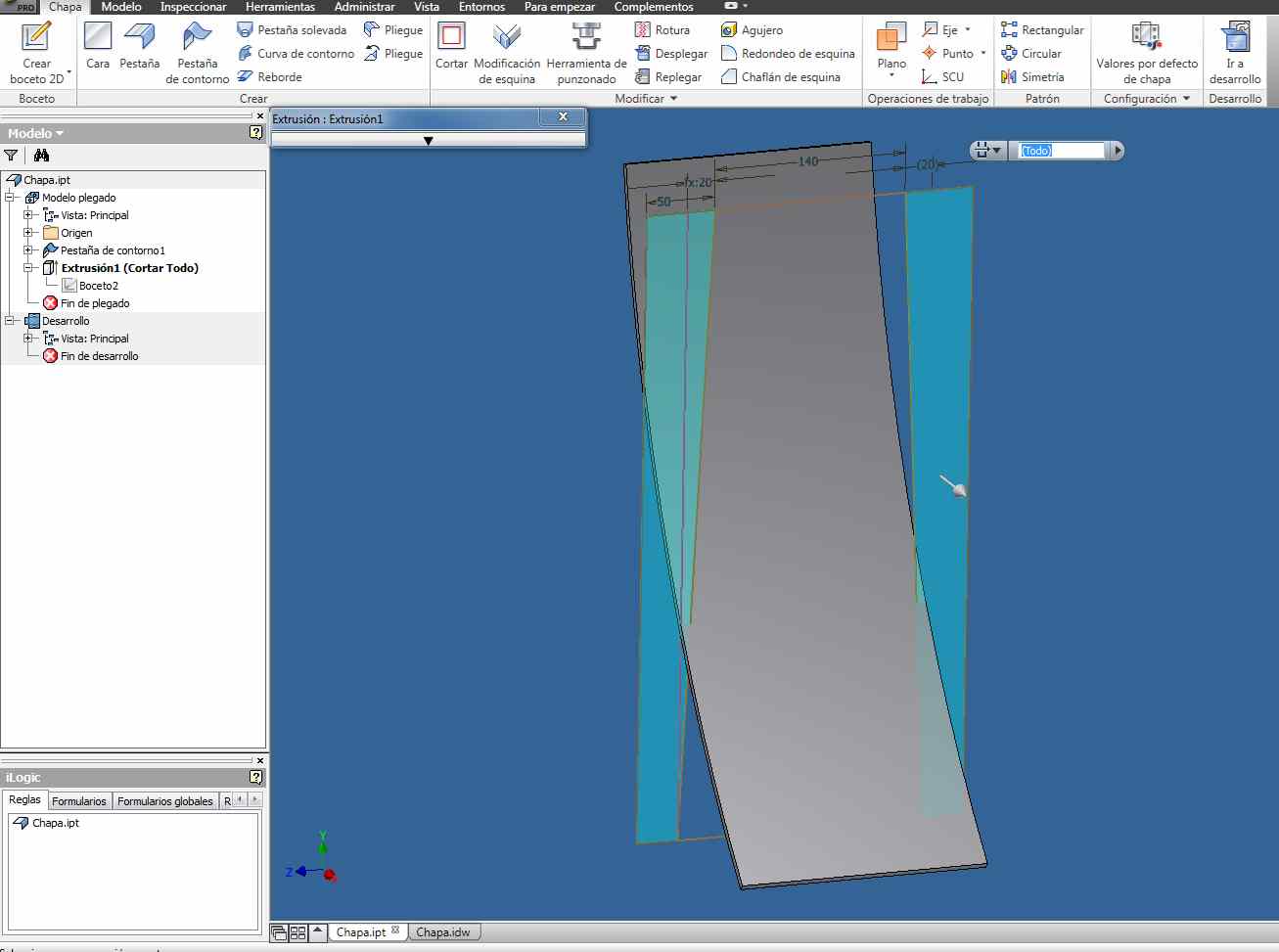Select Redondeo de esquina tool
This screenshot has width=1279, height=952.
tap(788, 54)
